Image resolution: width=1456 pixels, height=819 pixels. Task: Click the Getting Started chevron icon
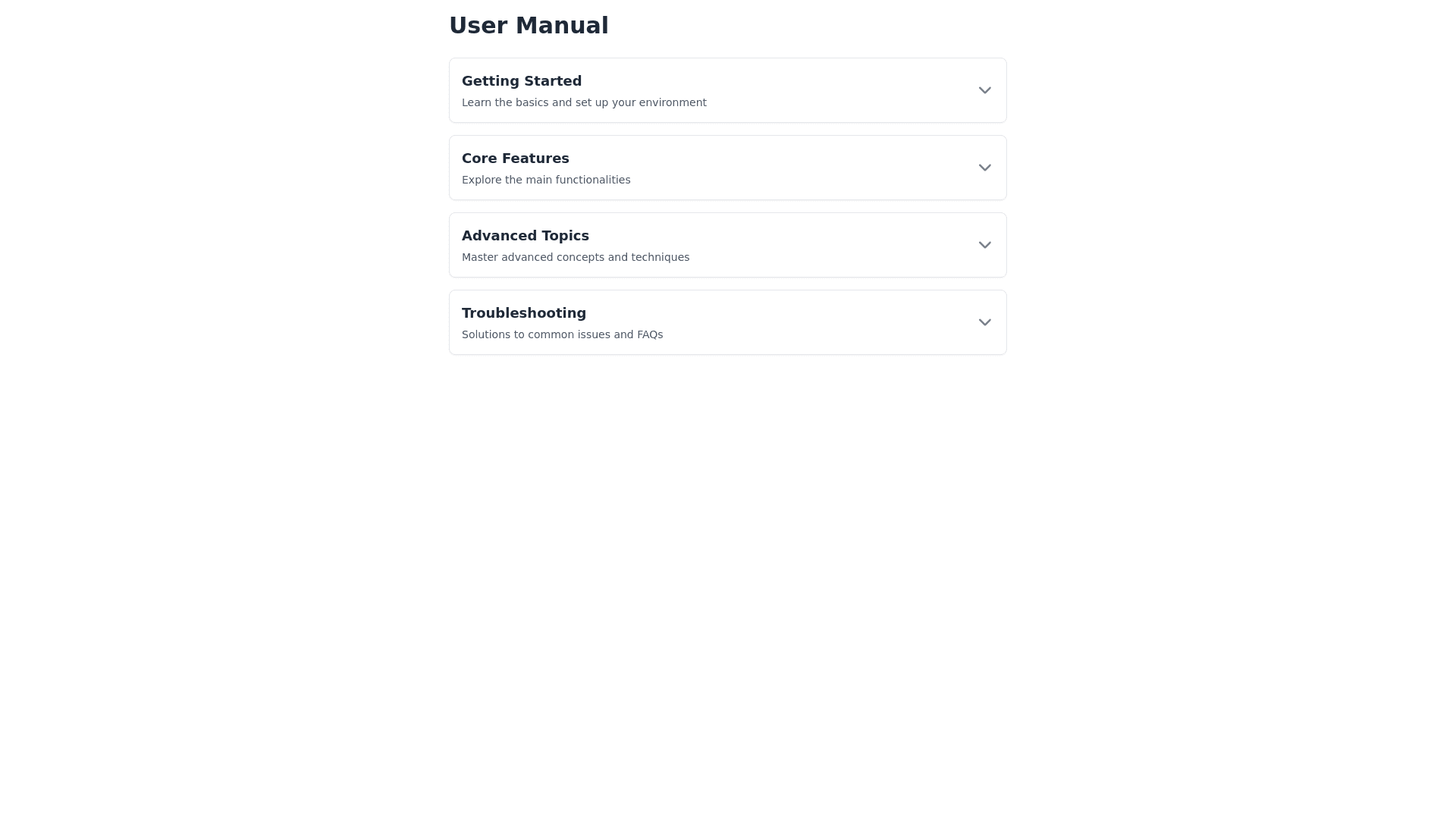point(984,90)
